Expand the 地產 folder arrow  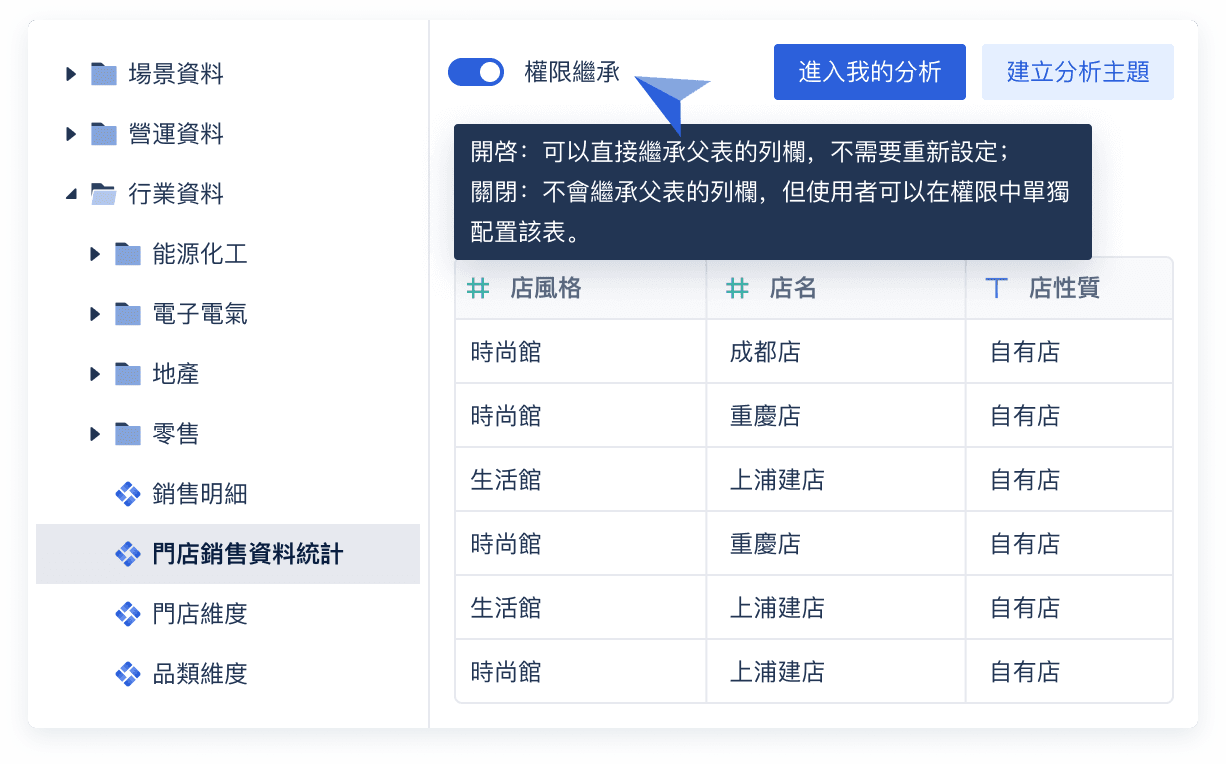(x=95, y=374)
